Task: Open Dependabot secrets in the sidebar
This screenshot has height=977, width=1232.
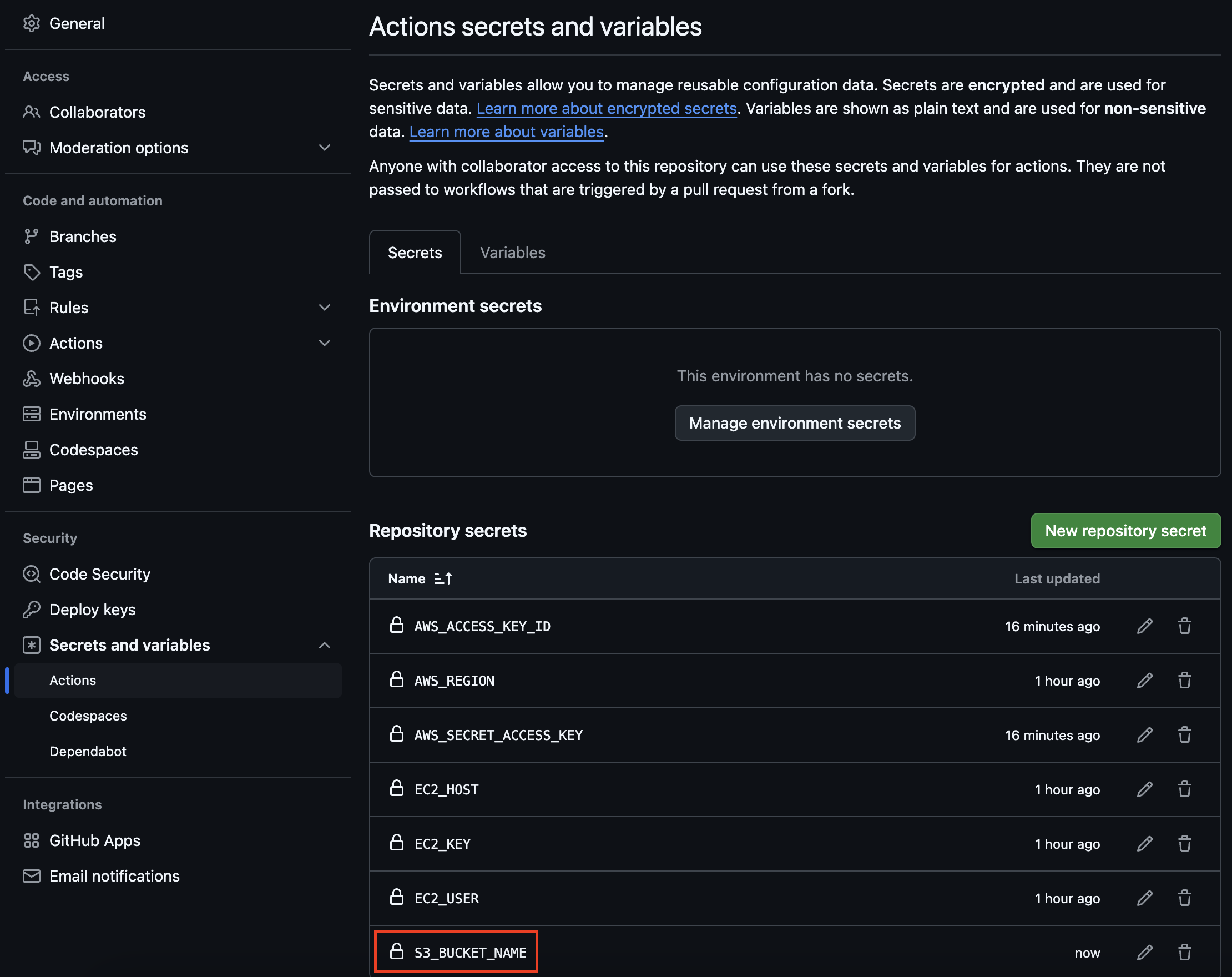Action: pos(88,751)
